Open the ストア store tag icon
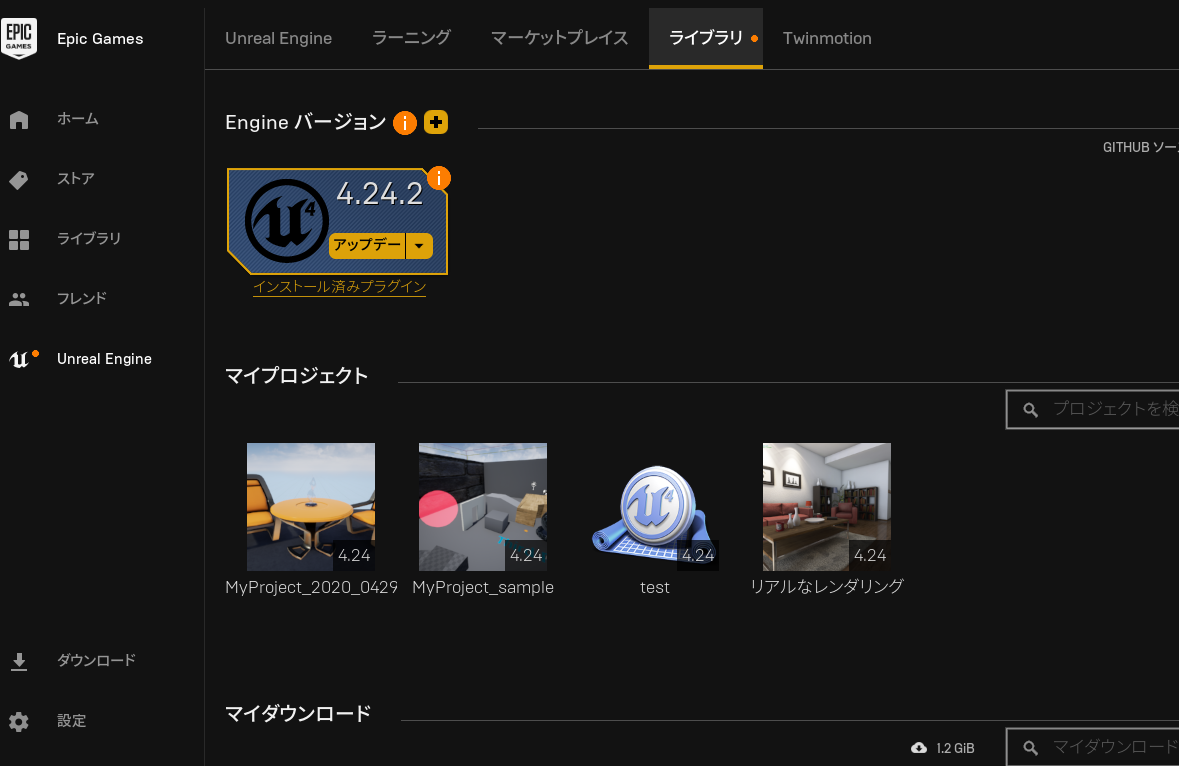Viewport: 1179px width, 766px height. 19,180
